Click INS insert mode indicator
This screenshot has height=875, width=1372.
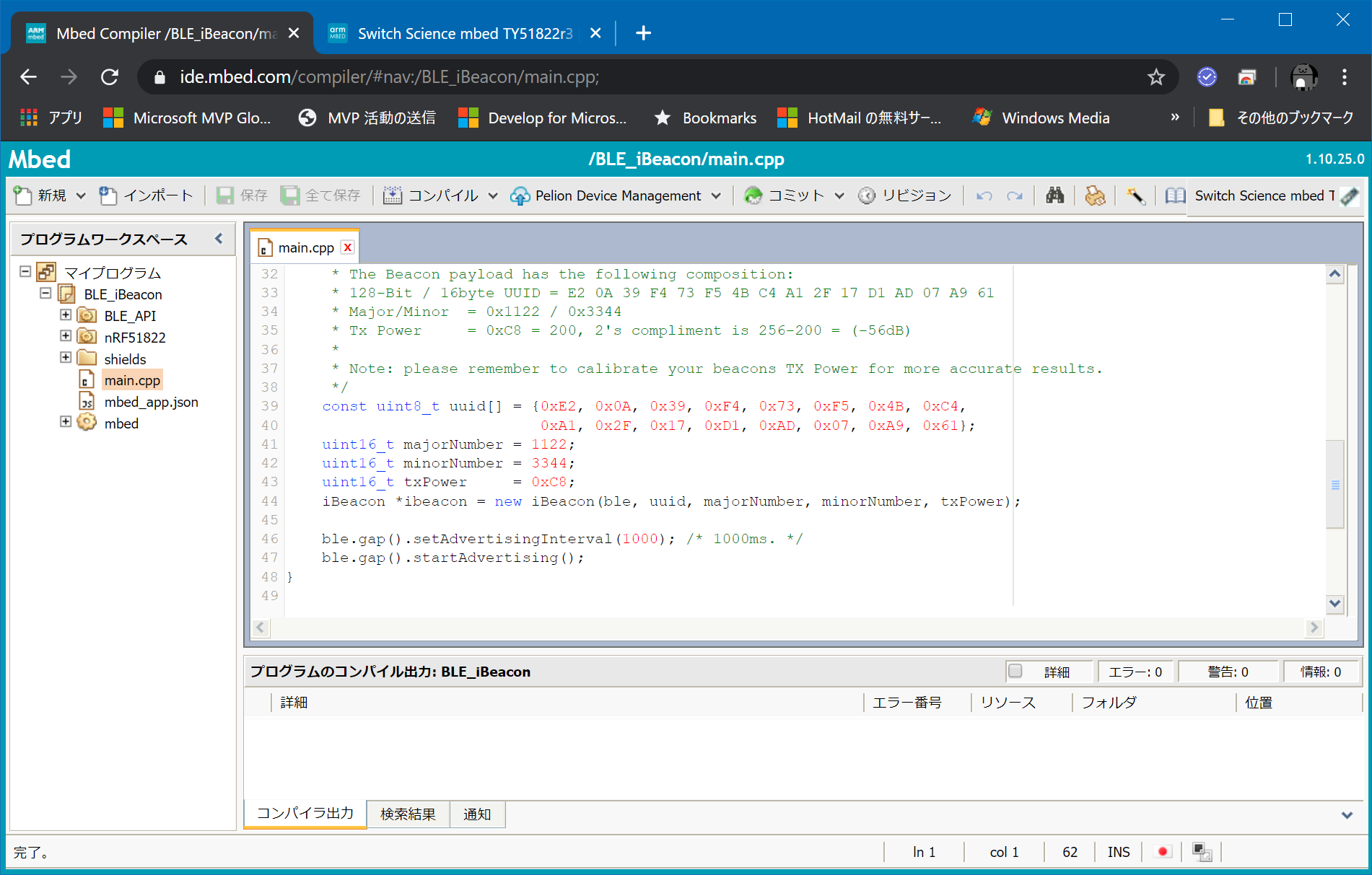(x=1119, y=852)
